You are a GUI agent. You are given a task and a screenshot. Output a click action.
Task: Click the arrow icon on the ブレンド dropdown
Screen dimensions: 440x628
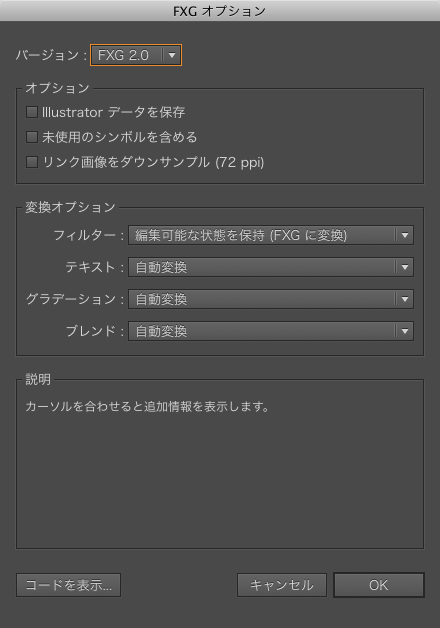[405, 331]
